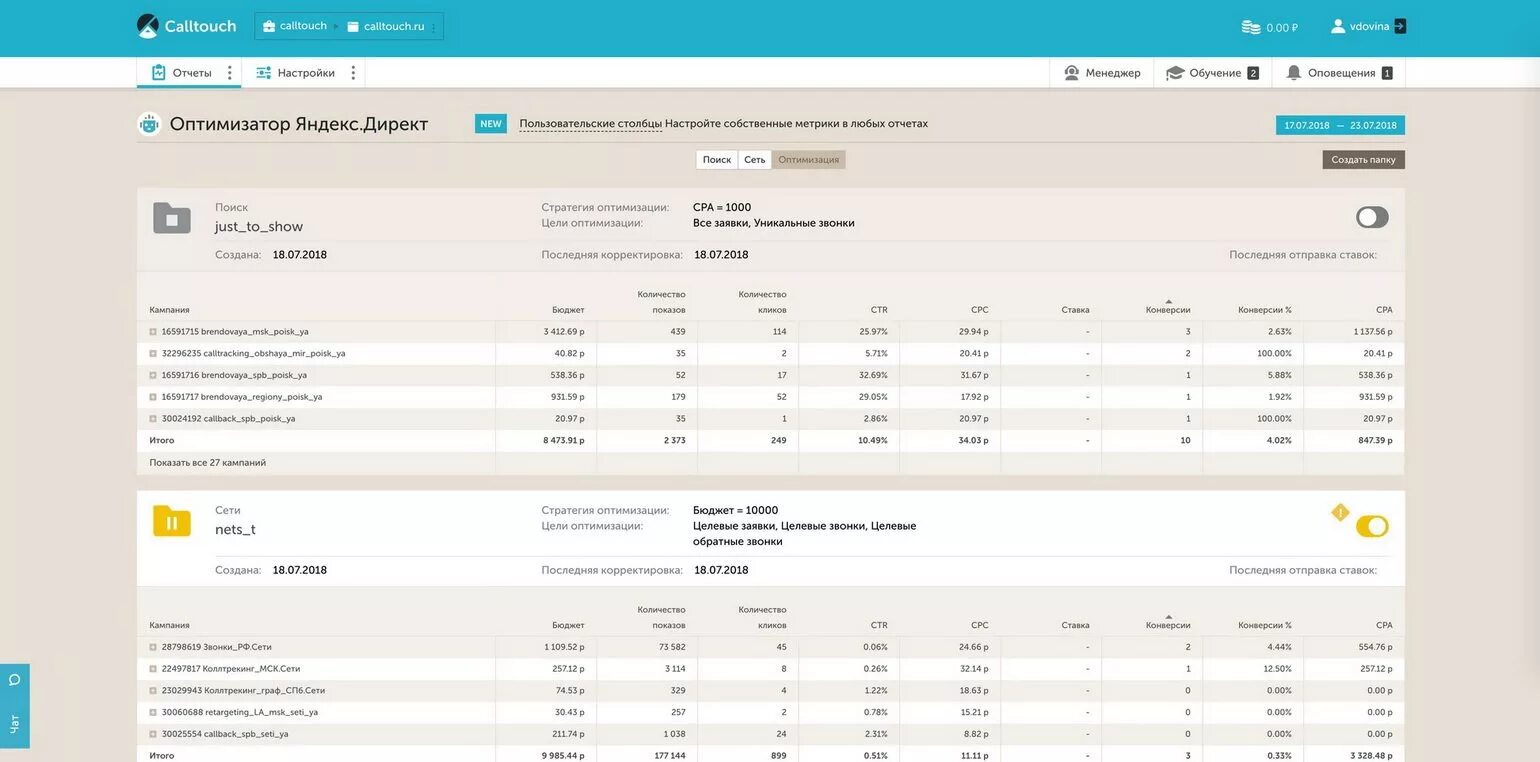Open the Менеджер section
Screen dimensions: 1540x762
(x=1102, y=73)
